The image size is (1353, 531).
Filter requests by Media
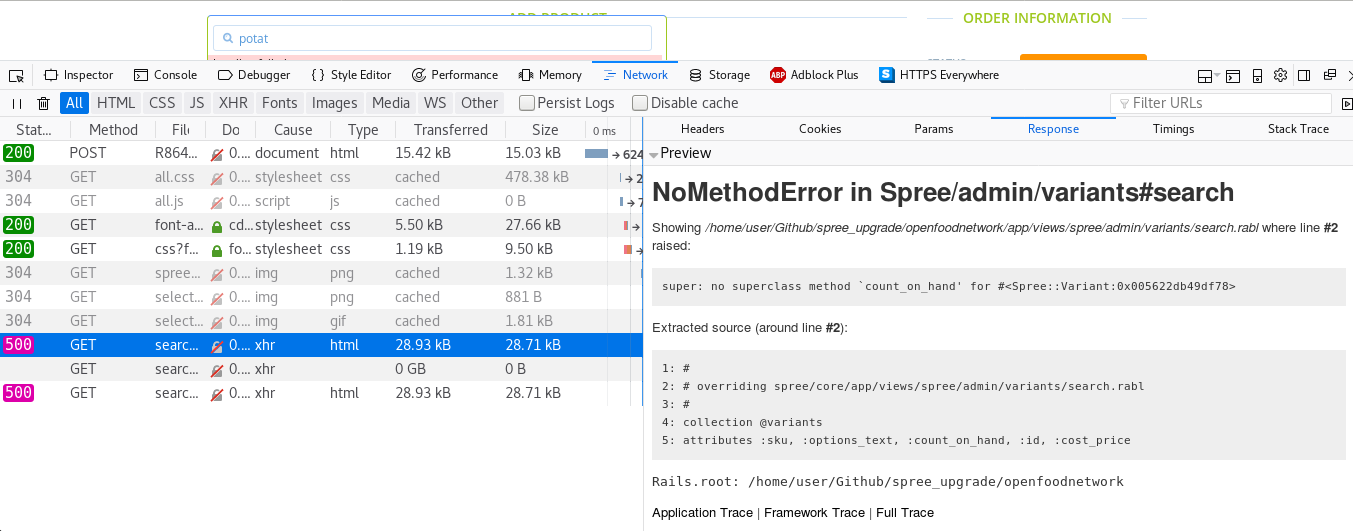tap(391, 103)
